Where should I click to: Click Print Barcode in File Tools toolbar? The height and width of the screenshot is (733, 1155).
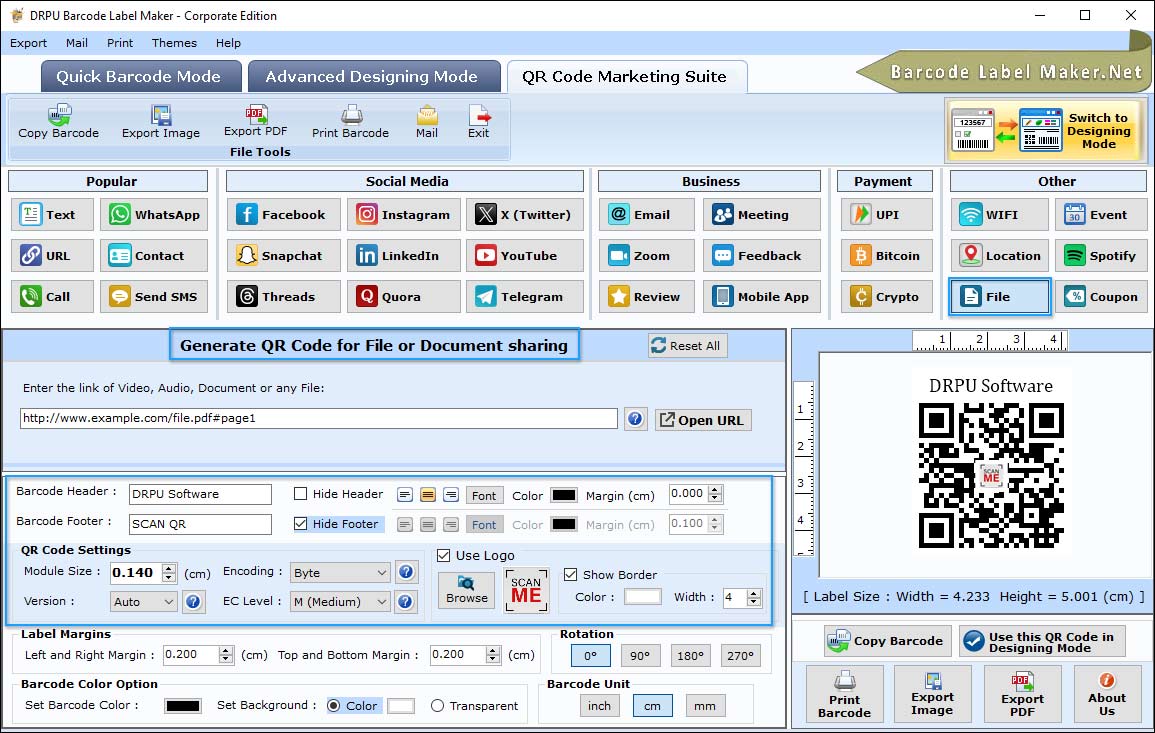(350, 122)
